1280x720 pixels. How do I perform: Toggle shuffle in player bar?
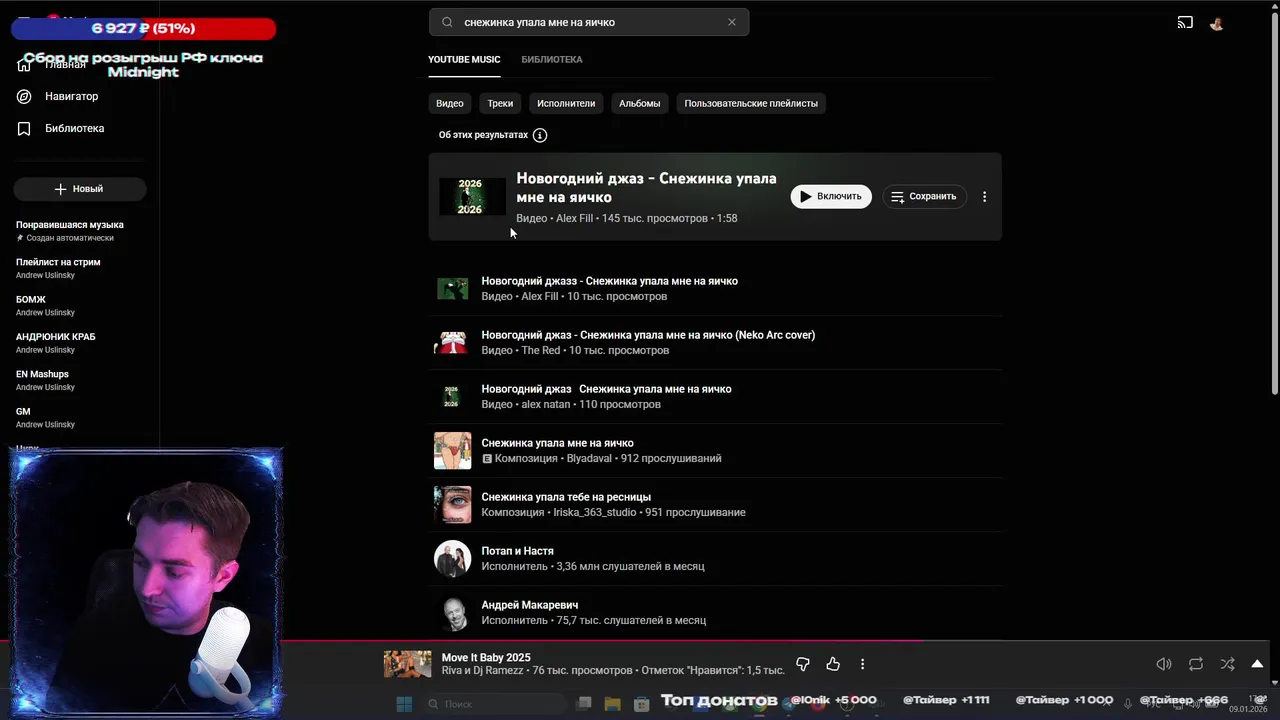(x=1227, y=664)
